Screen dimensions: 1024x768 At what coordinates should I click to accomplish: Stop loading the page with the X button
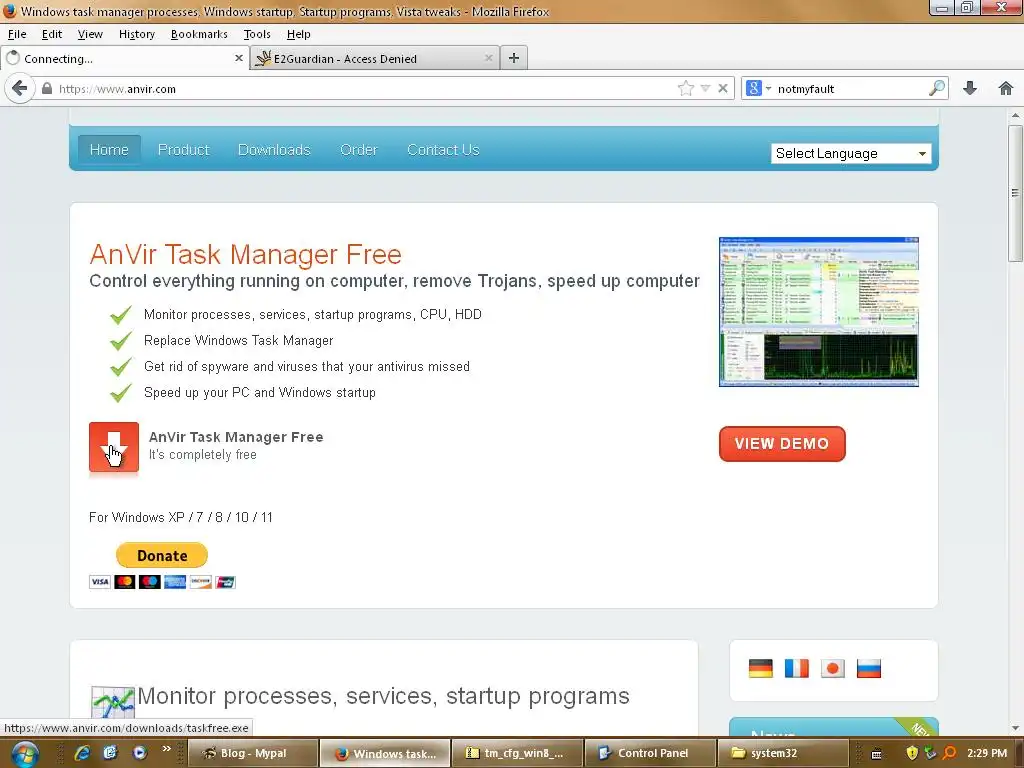coord(723,88)
